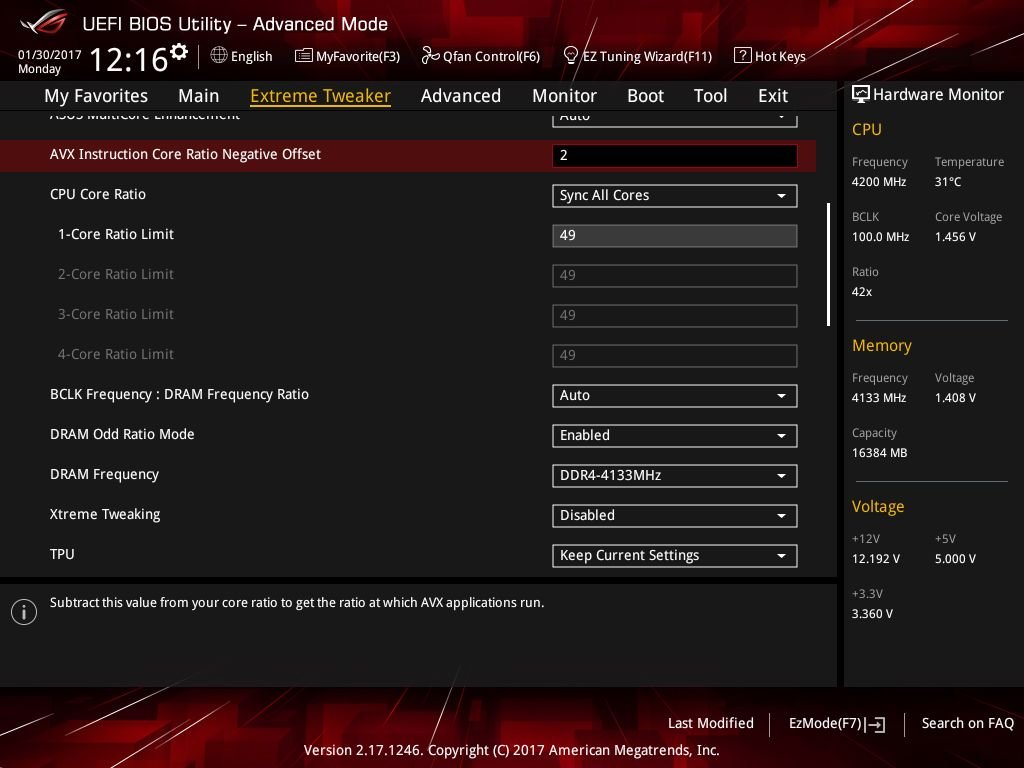1024x768 pixels.
Task: Click the vertical scrollbar thumb
Action: (828, 264)
